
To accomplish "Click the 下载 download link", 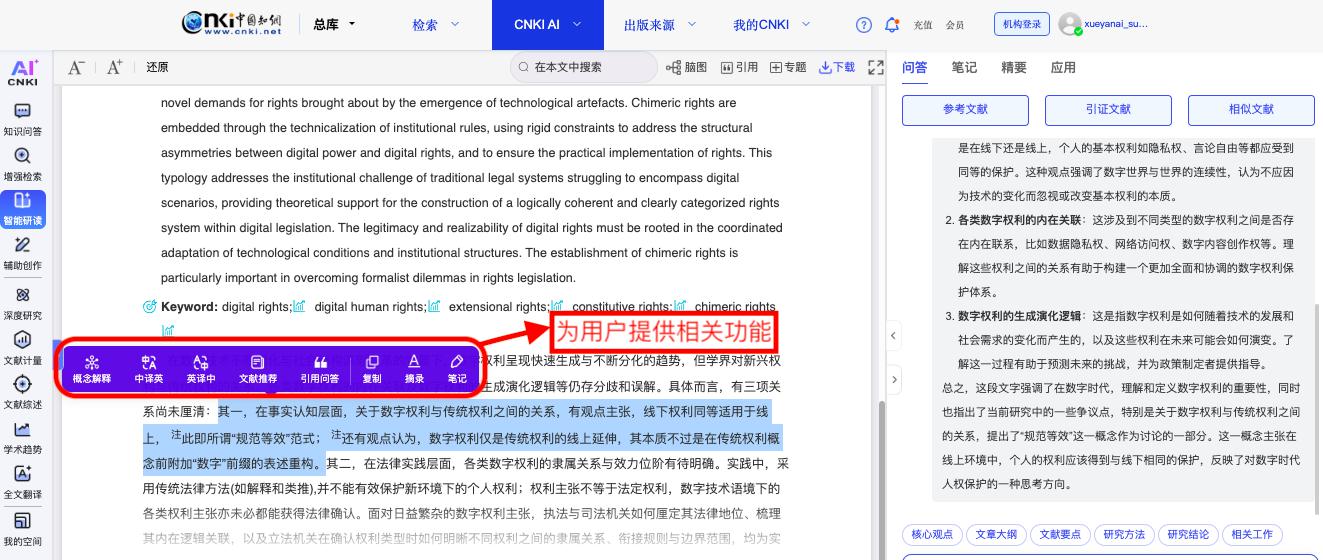I will click(837, 67).
